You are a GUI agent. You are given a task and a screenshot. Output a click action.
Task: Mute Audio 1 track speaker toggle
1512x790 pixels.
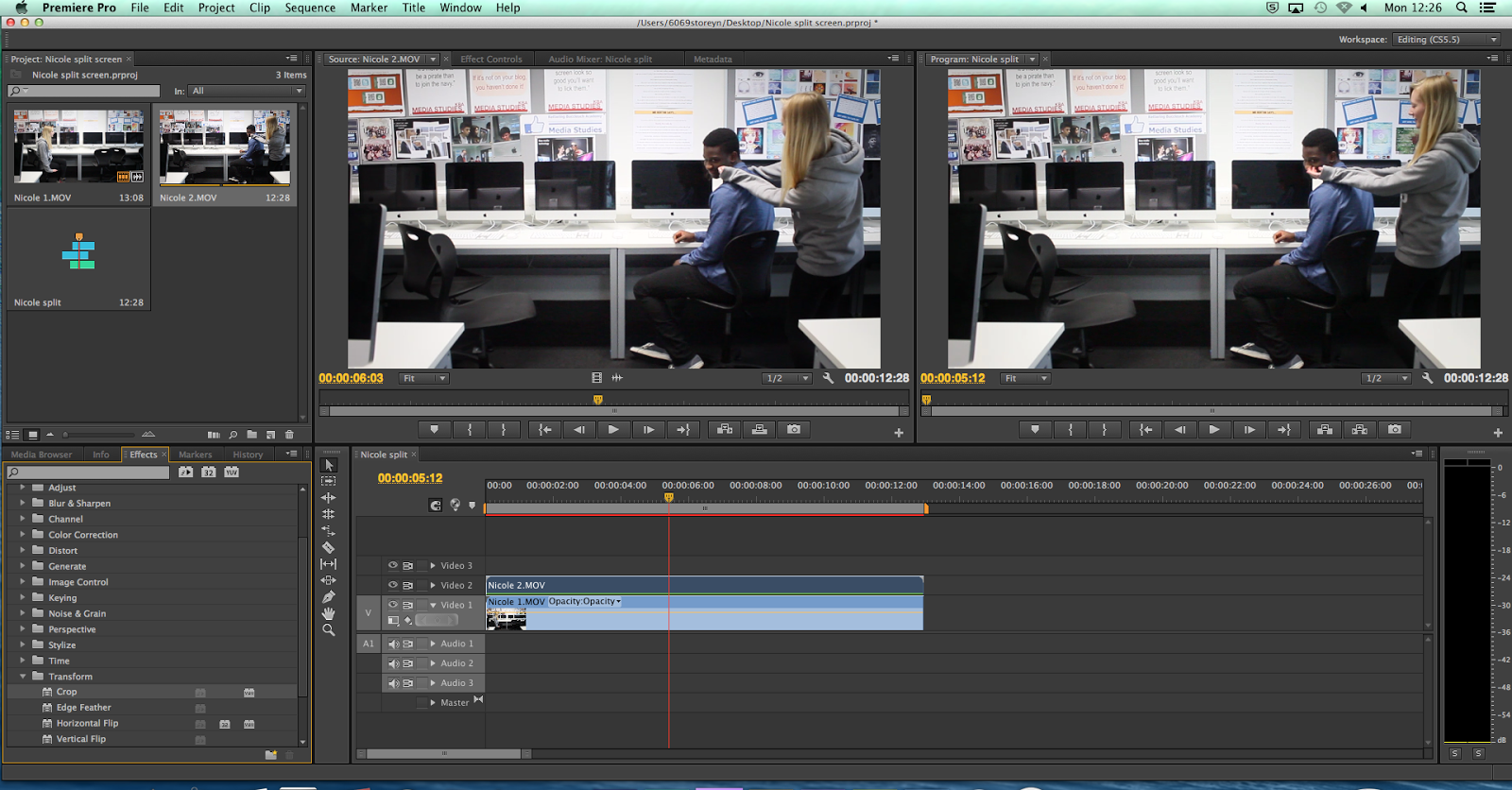tap(394, 644)
